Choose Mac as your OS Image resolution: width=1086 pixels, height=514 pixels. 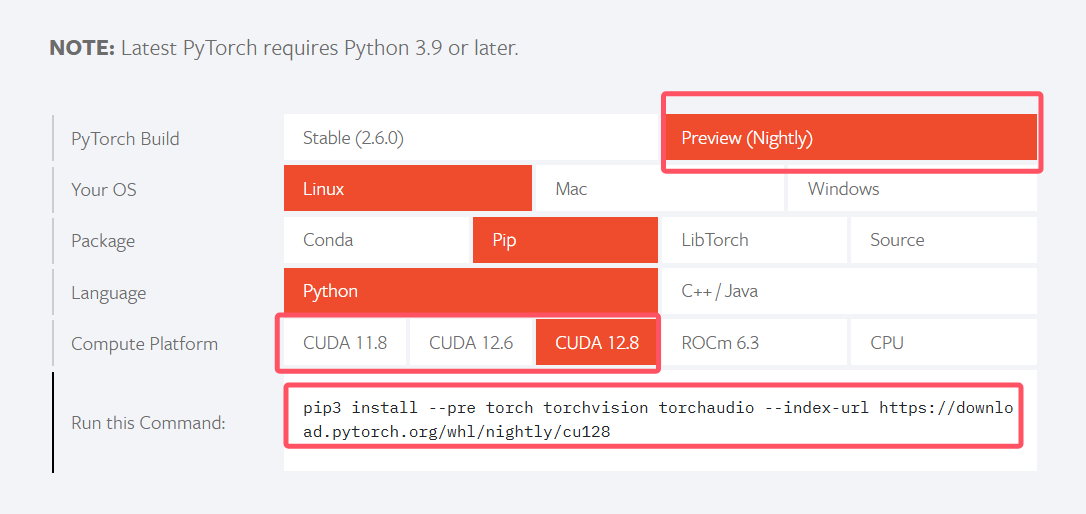pos(659,188)
